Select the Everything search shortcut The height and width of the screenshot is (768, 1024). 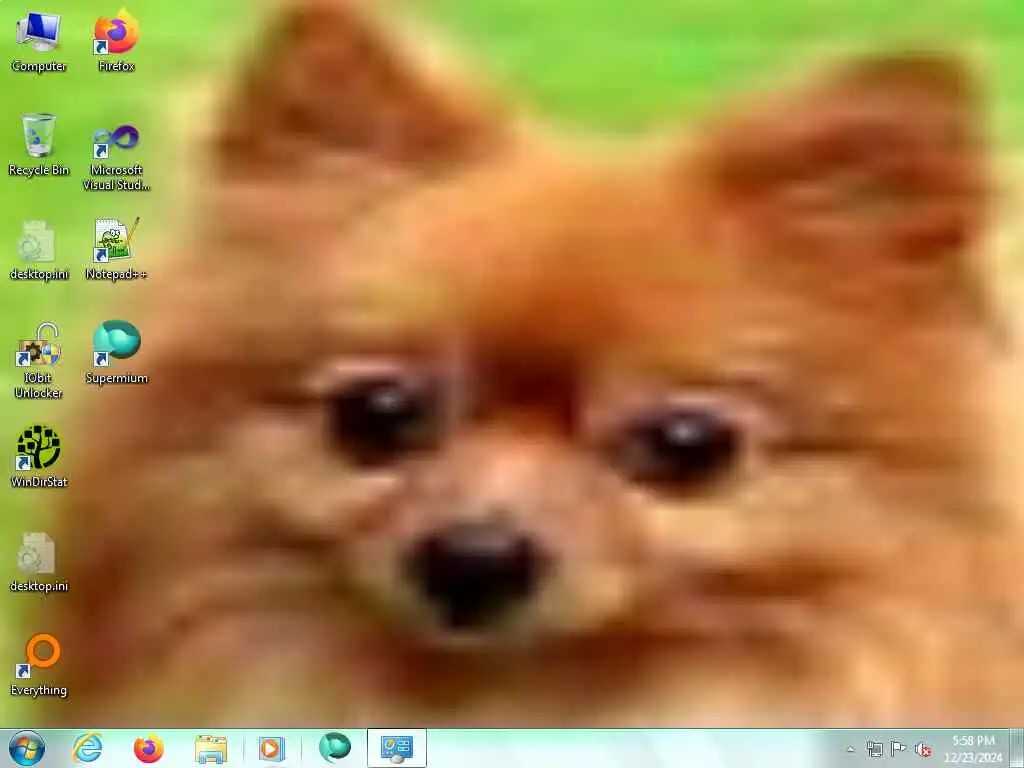[39, 665]
